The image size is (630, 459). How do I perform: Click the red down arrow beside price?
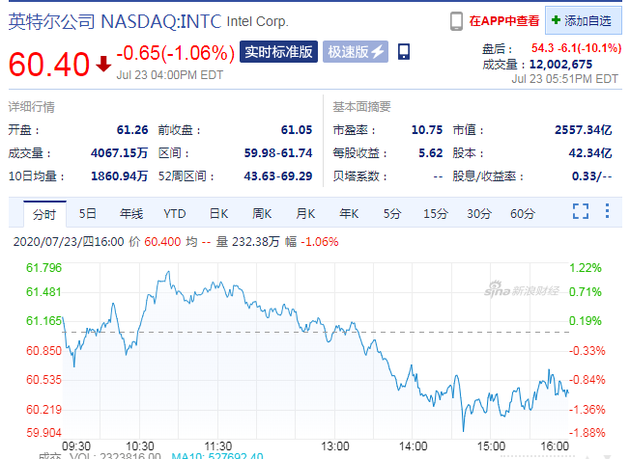[x=104, y=64]
